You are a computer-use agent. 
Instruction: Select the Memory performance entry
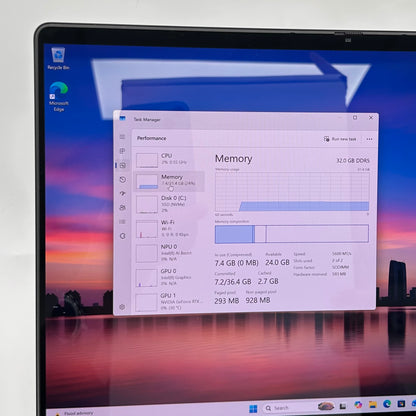169,181
